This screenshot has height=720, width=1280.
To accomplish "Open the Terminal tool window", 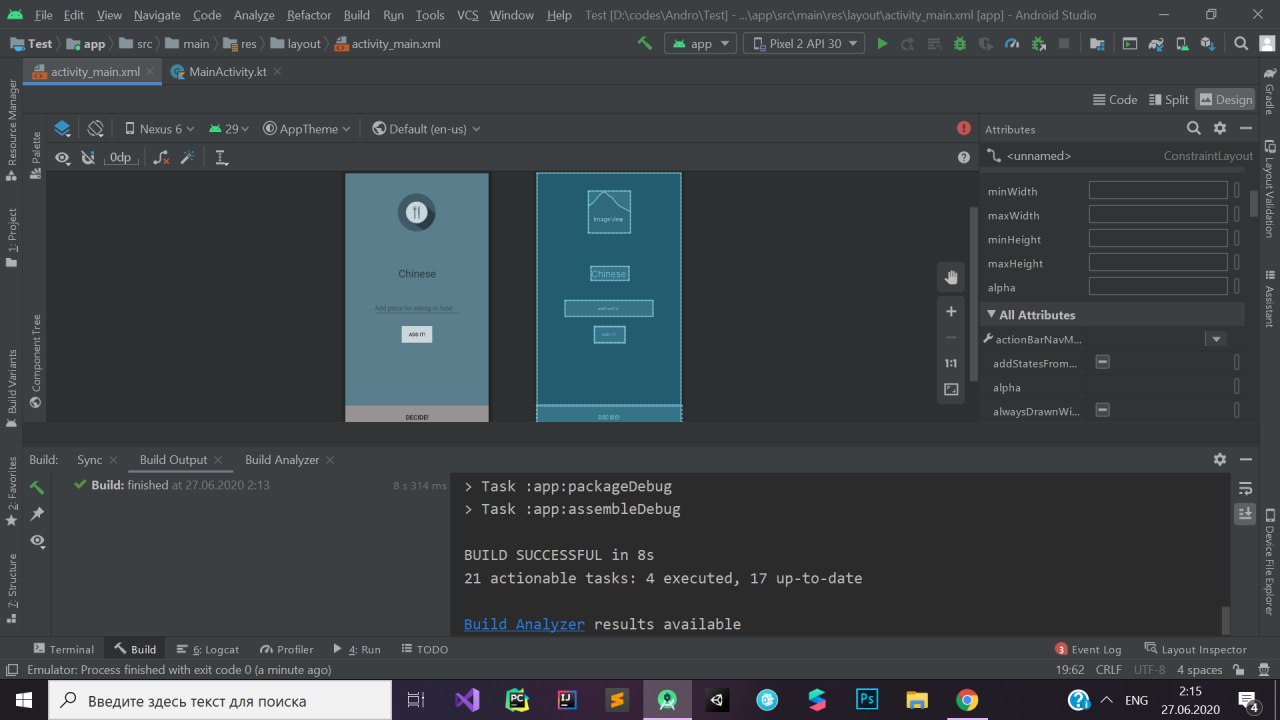I will coord(64,649).
